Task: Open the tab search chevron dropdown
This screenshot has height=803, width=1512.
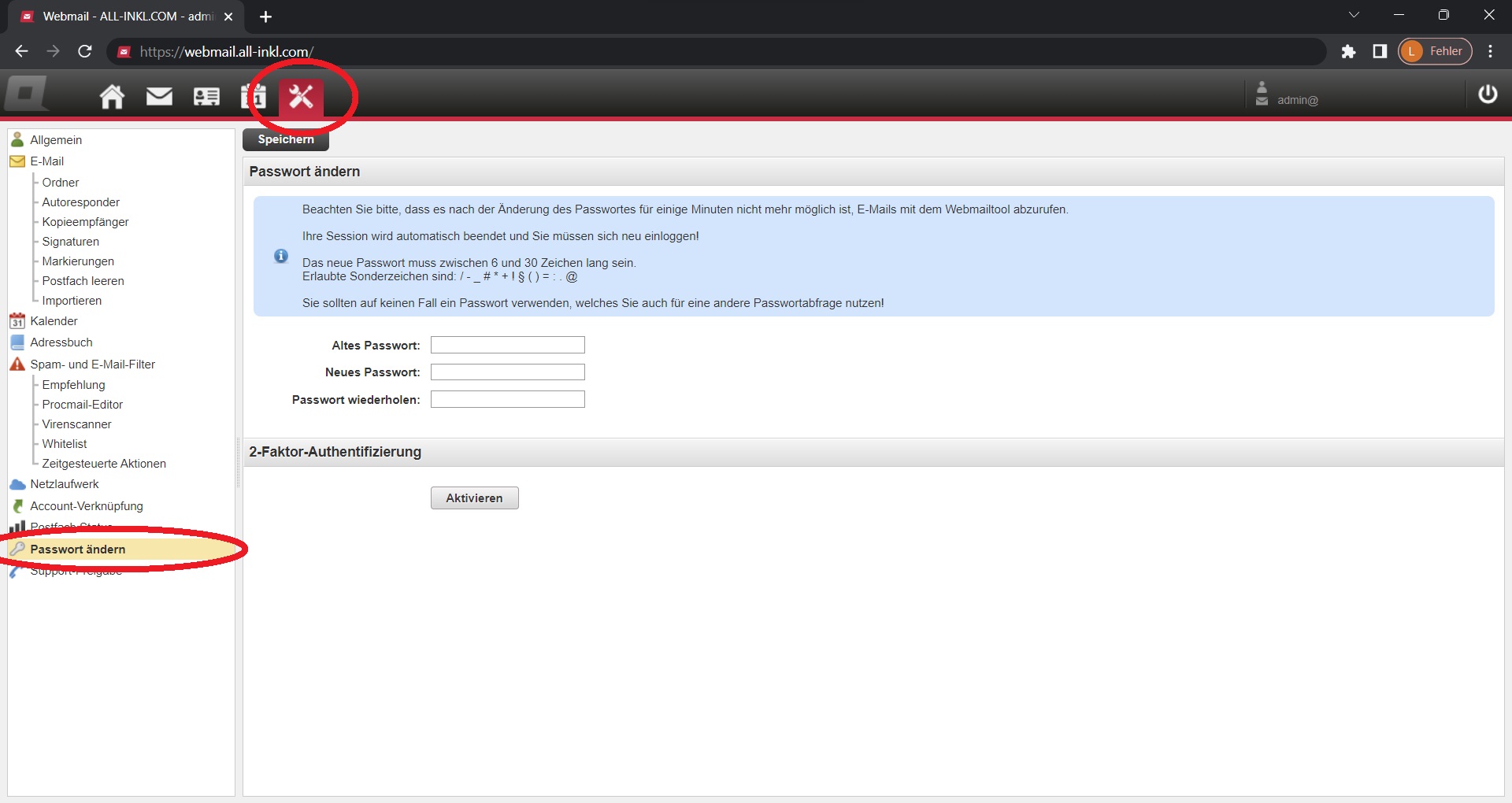Action: [x=1354, y=15]
